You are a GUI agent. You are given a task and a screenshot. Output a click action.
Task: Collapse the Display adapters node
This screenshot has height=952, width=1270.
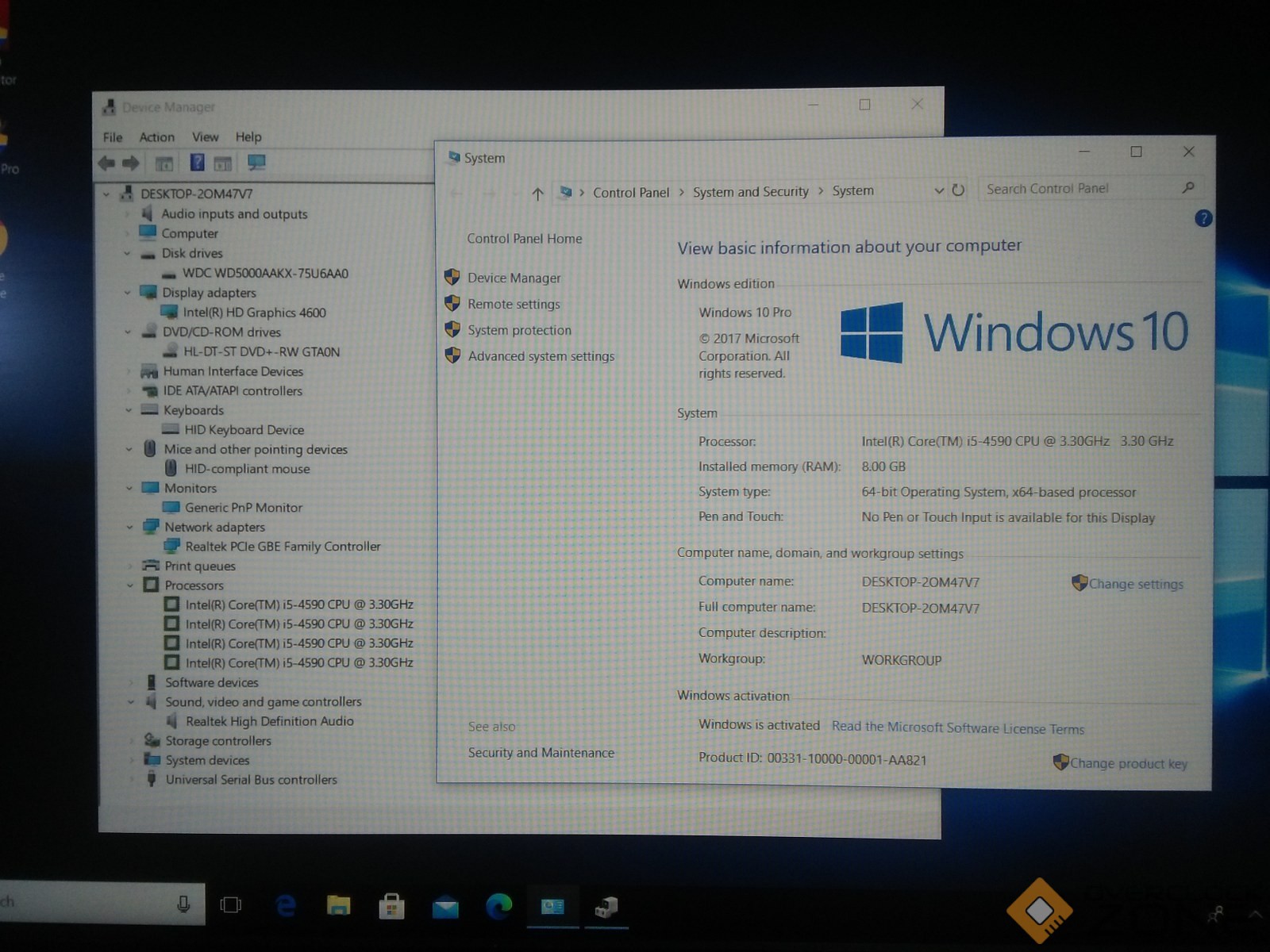point(128,293)
